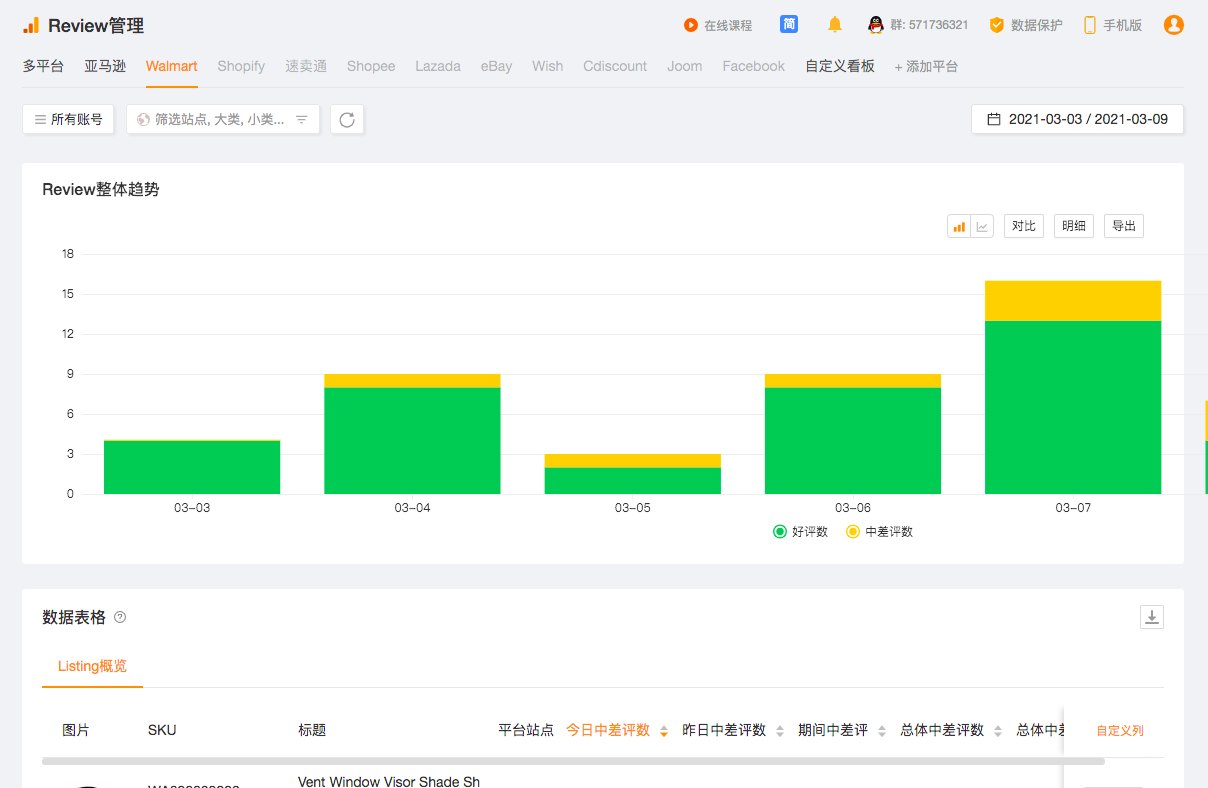Screen dimensions: 1208x788
Task: Click the refresh icon next to the filter
Action: point(347,120)
